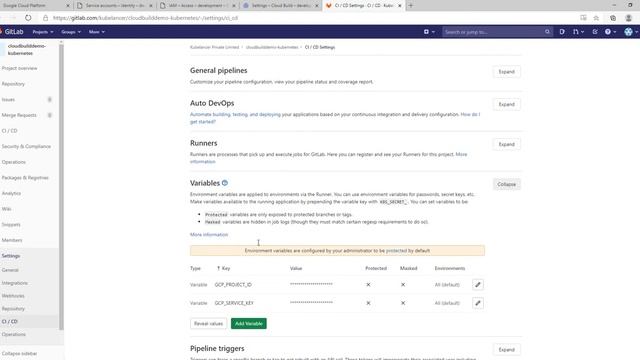The height and width of the screenshot is (360, 640).
Task: Switch to IAM access browser tab
Action: pos(197,6)
